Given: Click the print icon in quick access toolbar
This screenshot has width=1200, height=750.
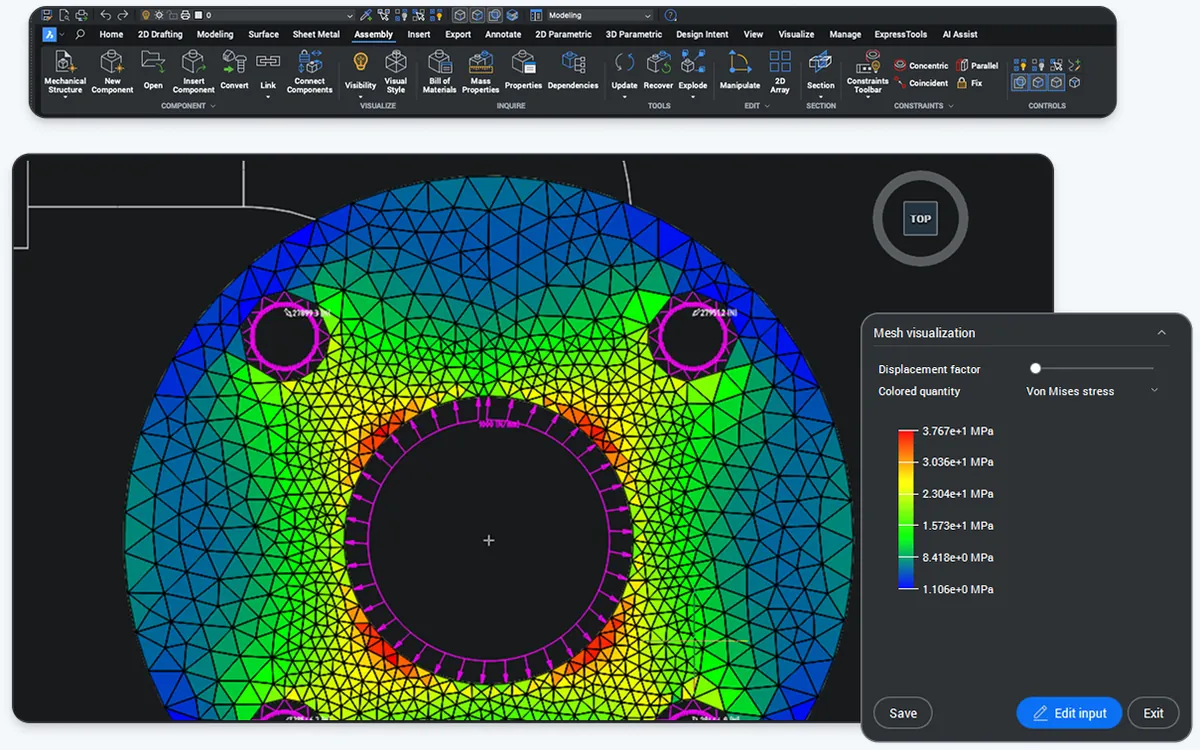Looking at the screenshot, I should (x=80, y=15).
